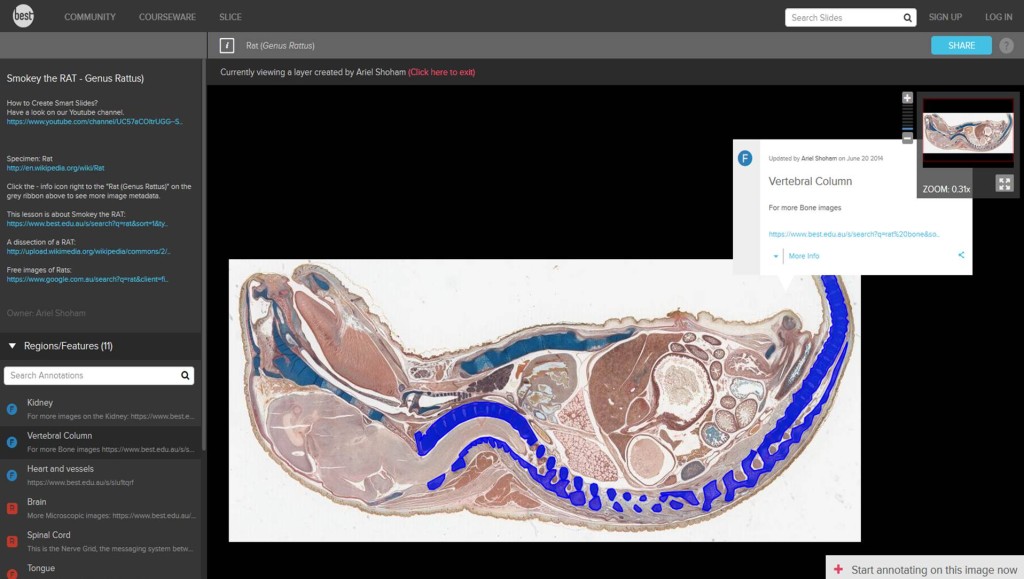Open the rat bone search link in popup

(854, 234)
